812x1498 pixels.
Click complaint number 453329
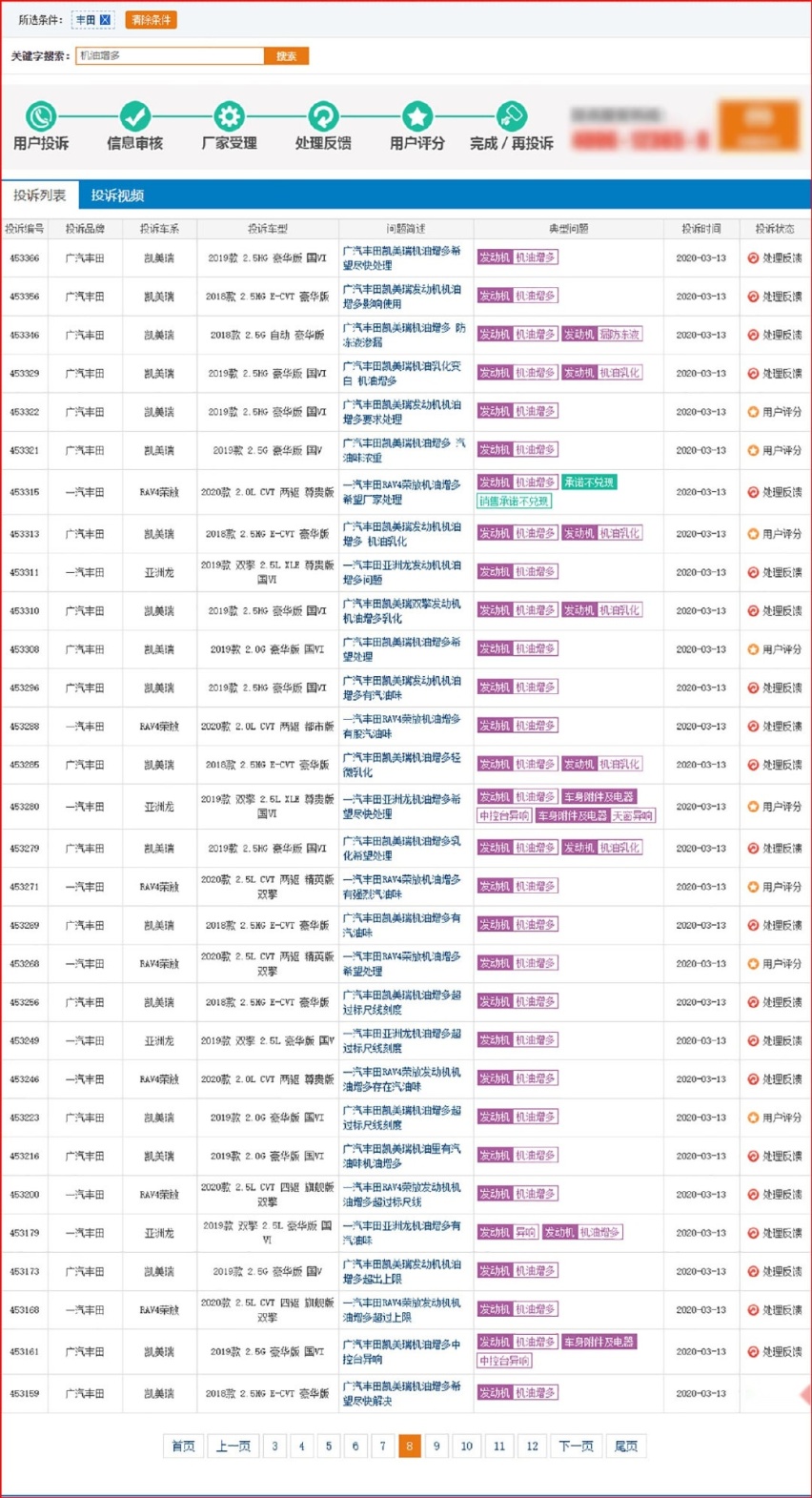pos(25,373)
